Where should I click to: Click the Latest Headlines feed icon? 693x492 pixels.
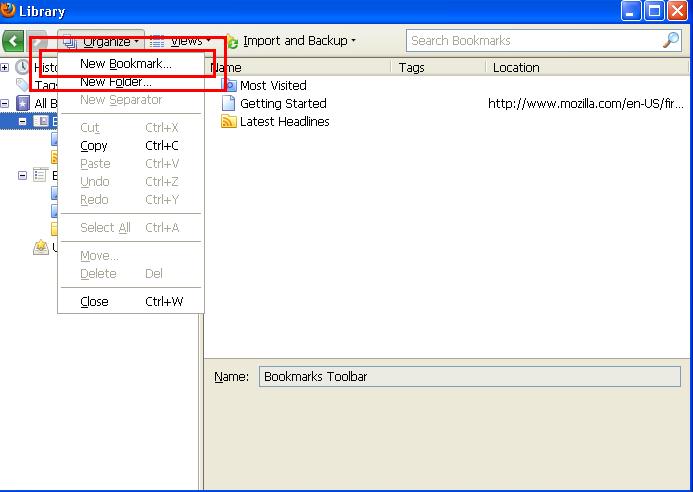pyautogui.click(x=228, y=122)
